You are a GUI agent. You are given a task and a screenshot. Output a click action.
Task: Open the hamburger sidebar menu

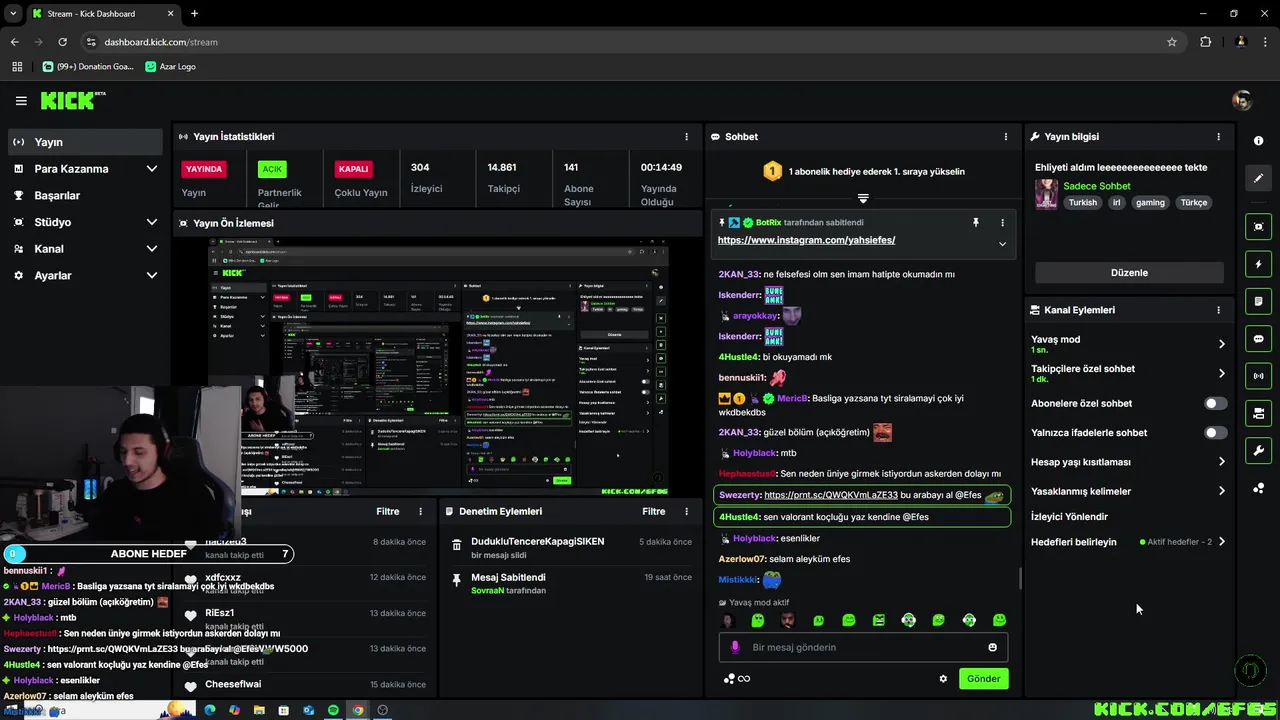tap(21, 100)
